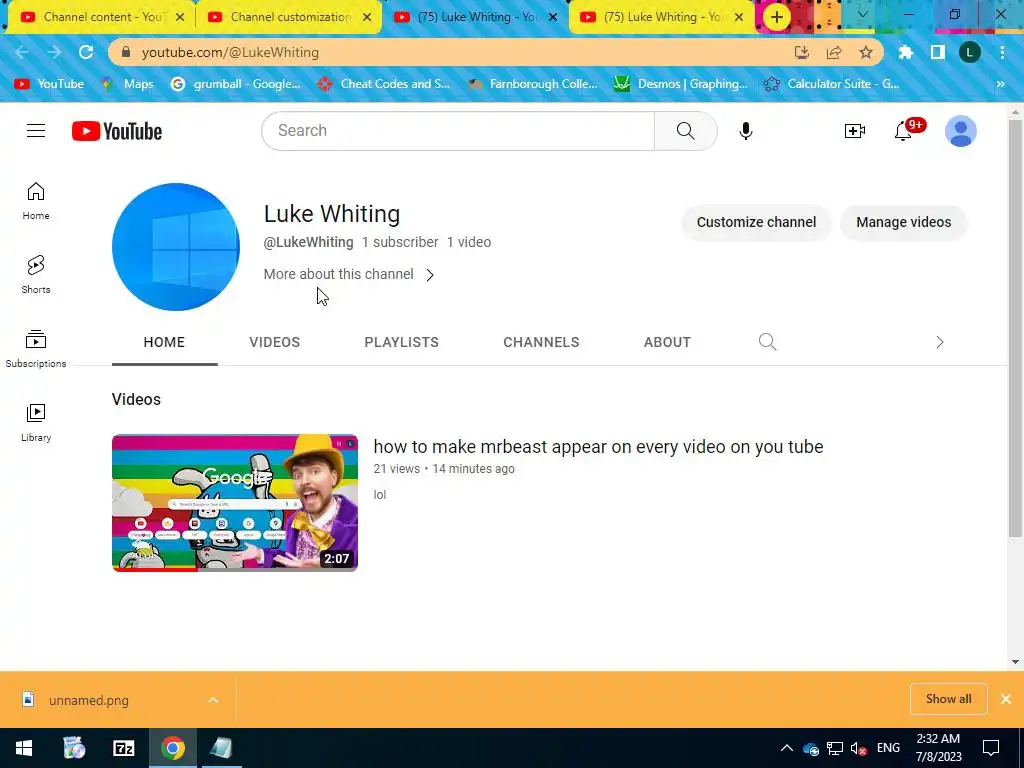Expand More about this channel arrow
This screenshot has height=768, width=1024.
(x=430, y=275)
